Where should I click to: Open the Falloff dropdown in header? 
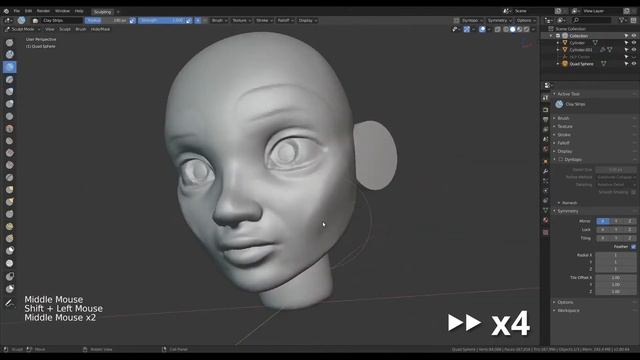pyautogui.click(x=285, y=20)
